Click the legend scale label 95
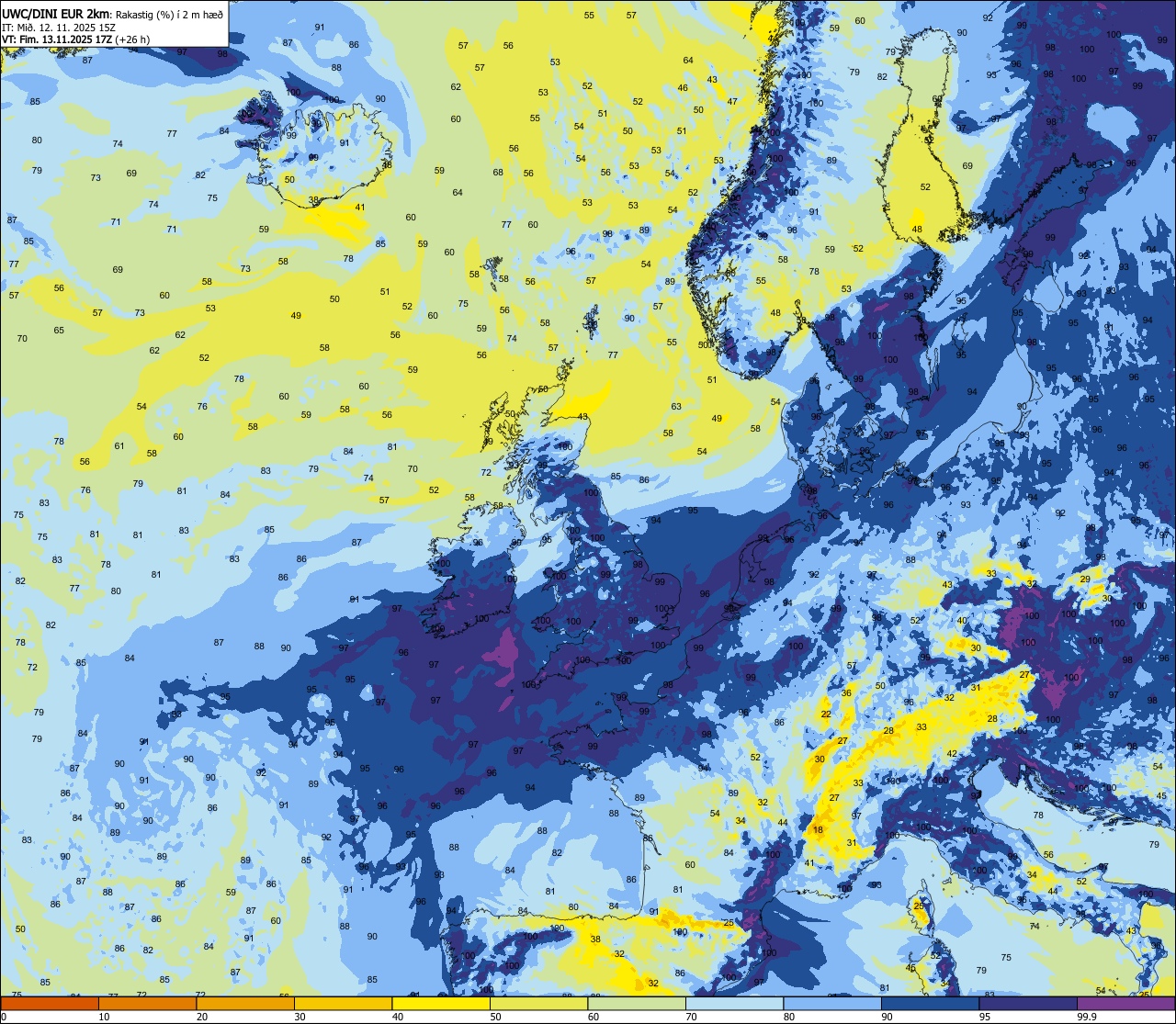 click(985, 1017)
